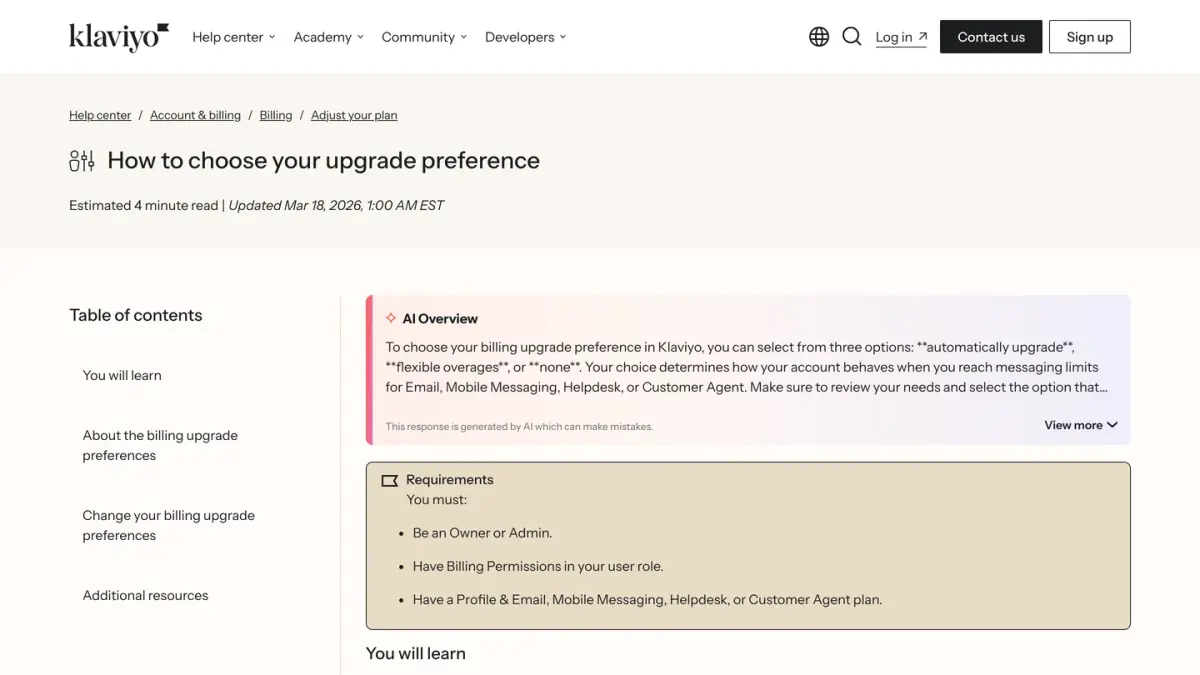Click the Sign up button
1200x675 pixels.
click(x=1090, y=37)
